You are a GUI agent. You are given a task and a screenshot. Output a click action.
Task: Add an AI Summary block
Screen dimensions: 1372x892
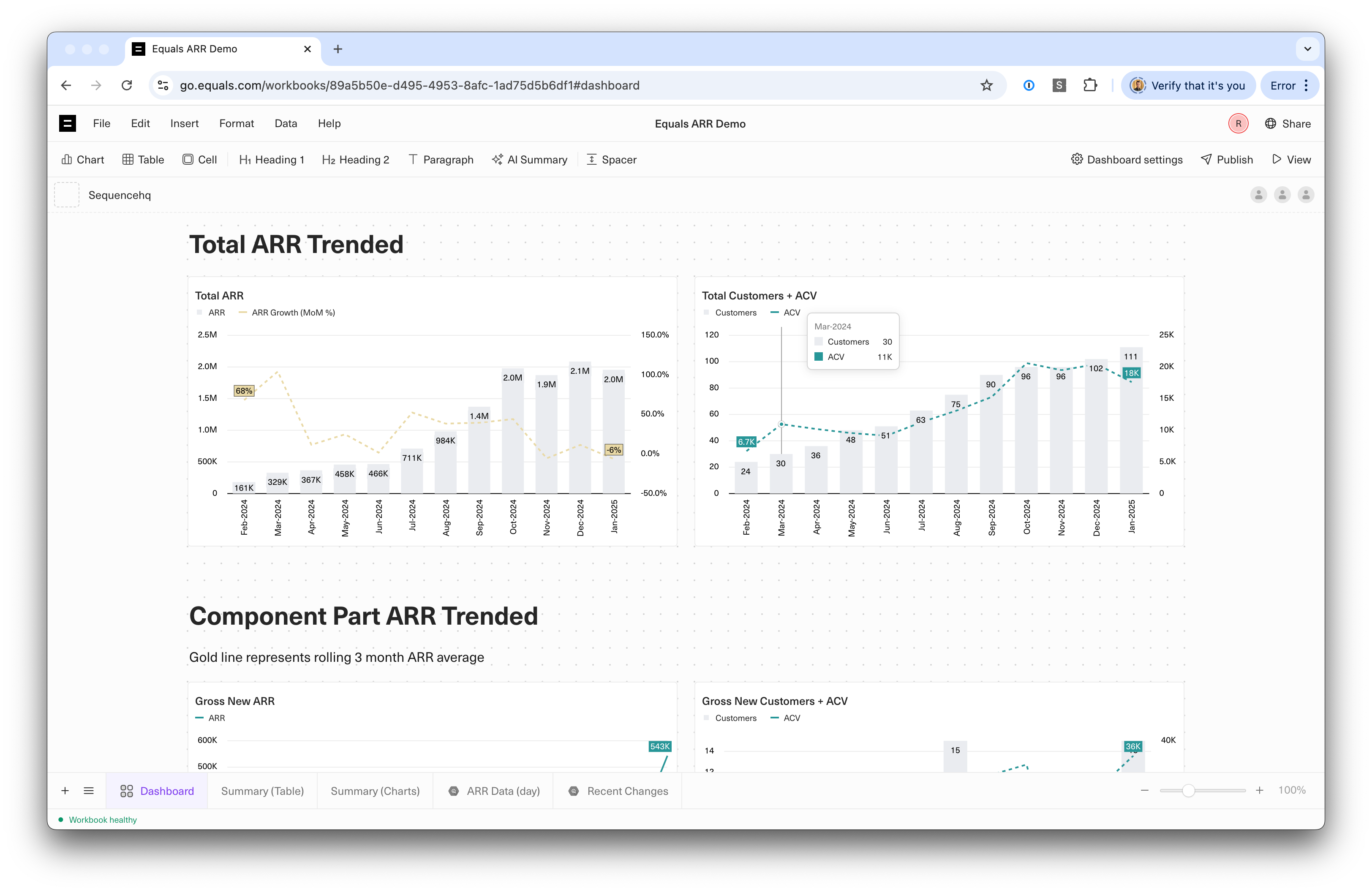(x=529, y=160)
